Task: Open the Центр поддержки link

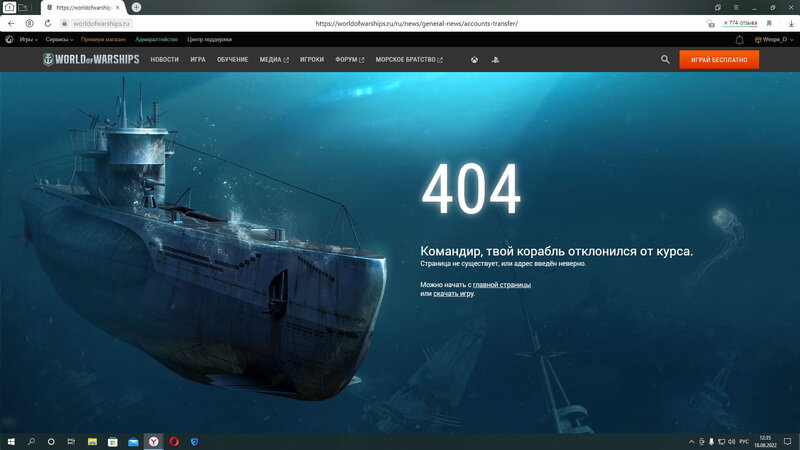Action: coord(209,39)
